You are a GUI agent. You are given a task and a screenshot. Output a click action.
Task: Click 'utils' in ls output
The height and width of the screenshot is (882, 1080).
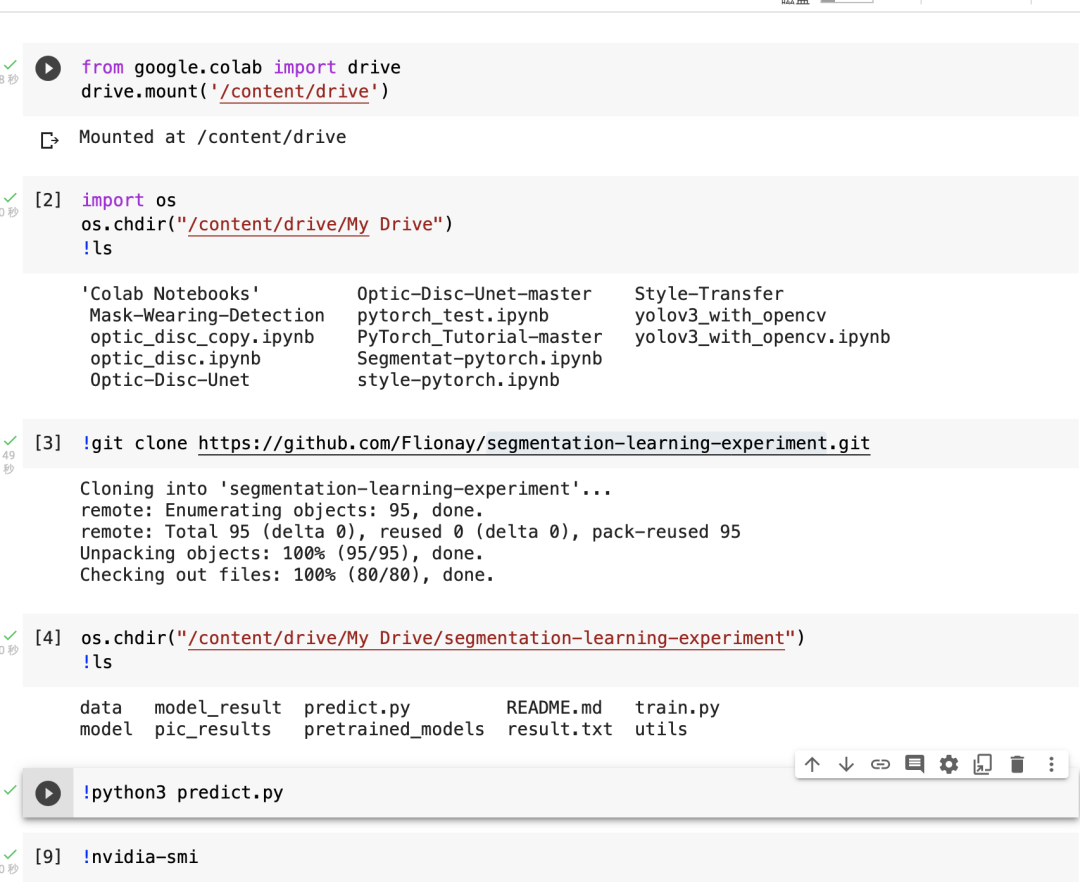click(661, 729)
